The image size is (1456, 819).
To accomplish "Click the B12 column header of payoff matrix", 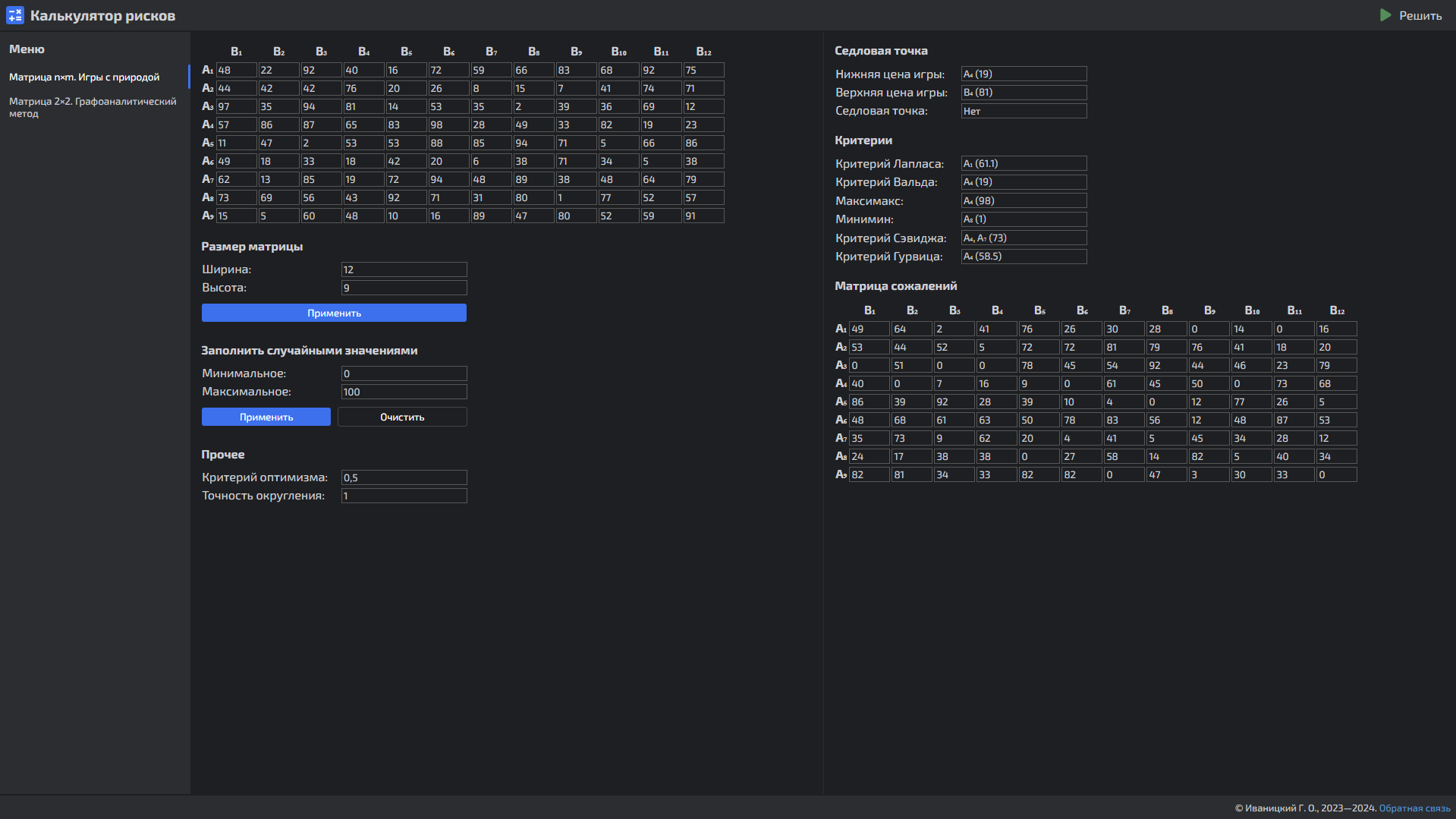I will pyautogui.click(x=703, y=52).
